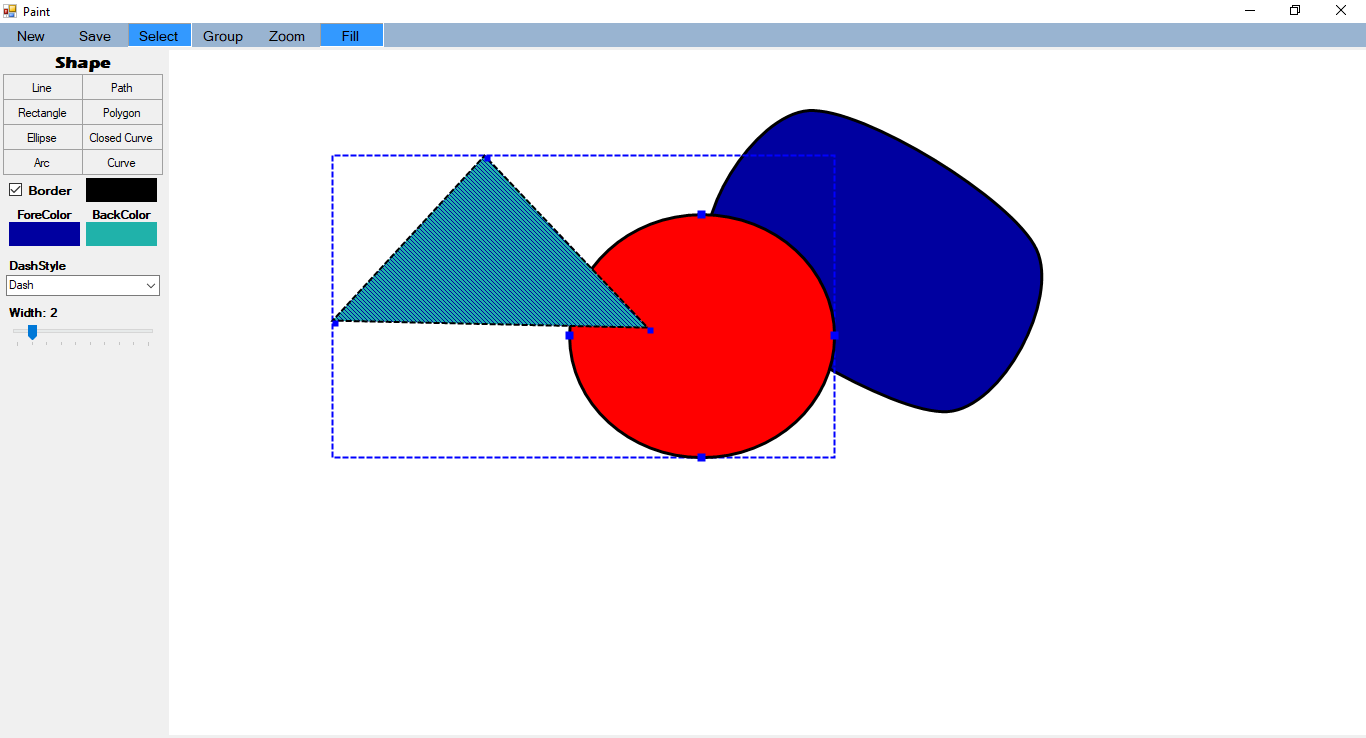The height and width of the screenshot is (738, 1366).
Task: Click the ellipse's bottom selection handle
Action: tap(702, 457)
